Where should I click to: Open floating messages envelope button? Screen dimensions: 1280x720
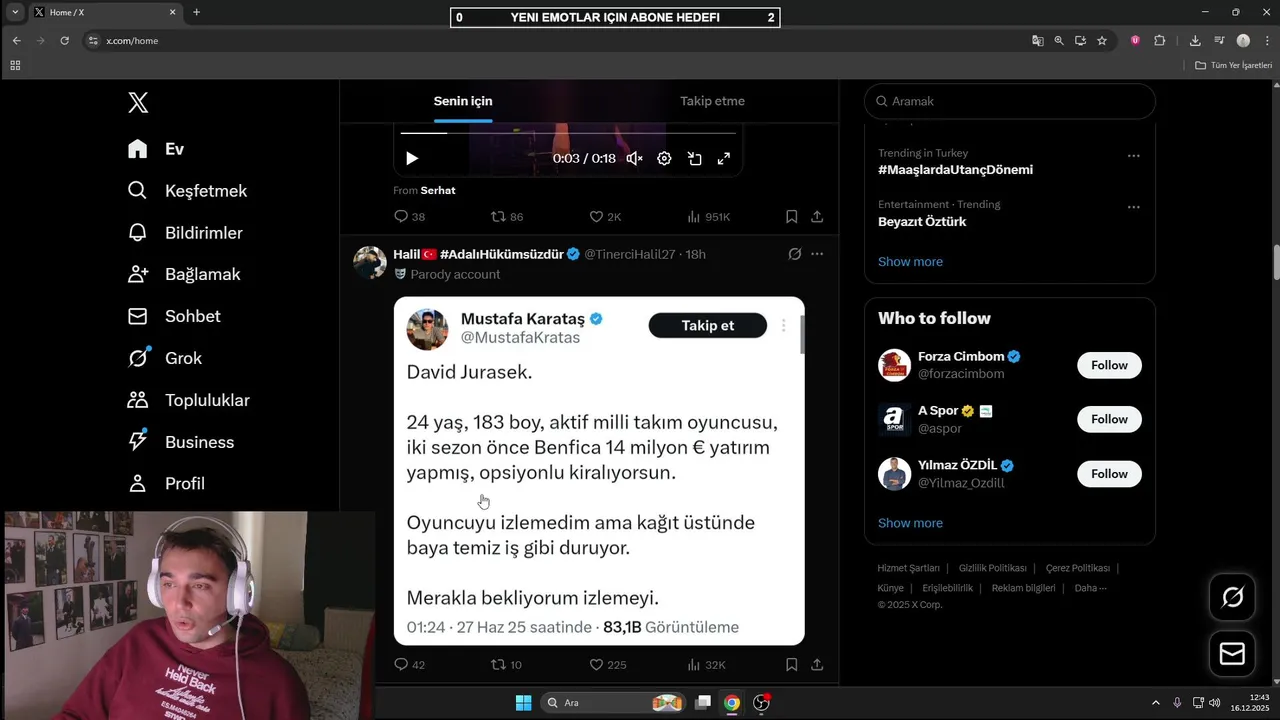click(1233, 654)
